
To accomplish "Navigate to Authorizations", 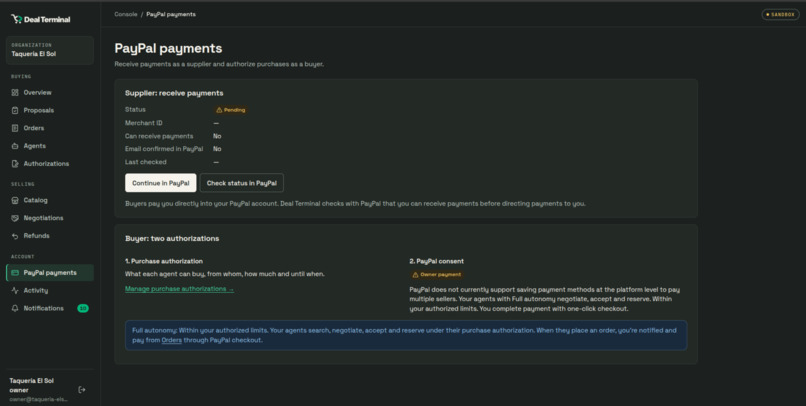I will [x=50, y=163].
